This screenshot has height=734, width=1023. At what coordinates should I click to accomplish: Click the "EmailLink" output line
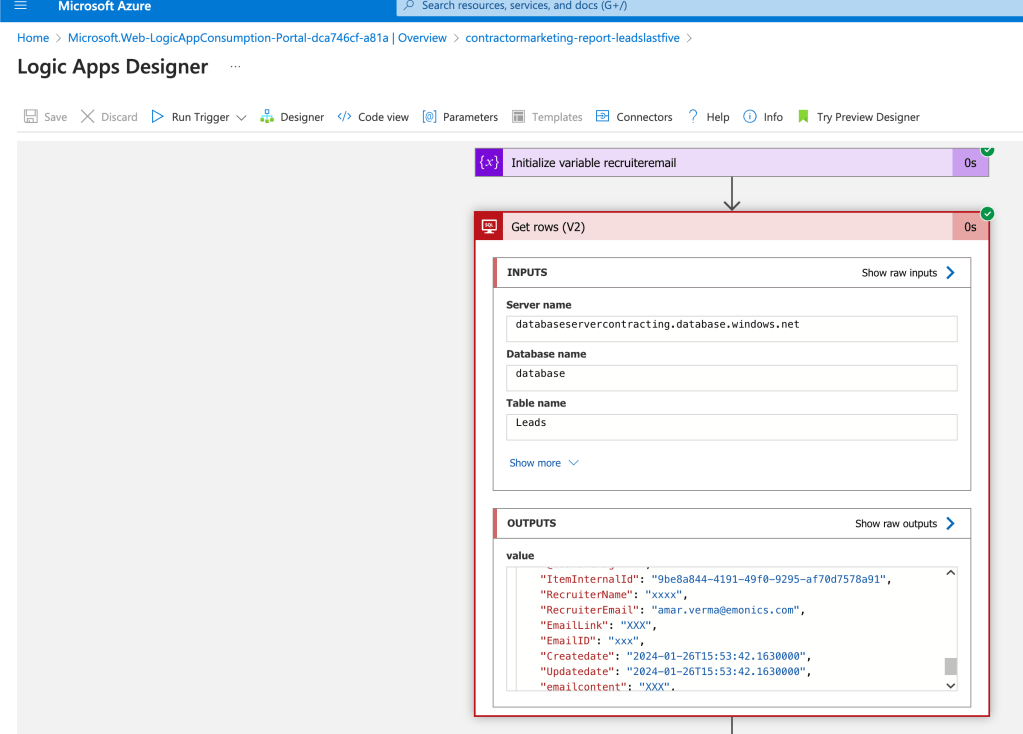pos(598,625)
